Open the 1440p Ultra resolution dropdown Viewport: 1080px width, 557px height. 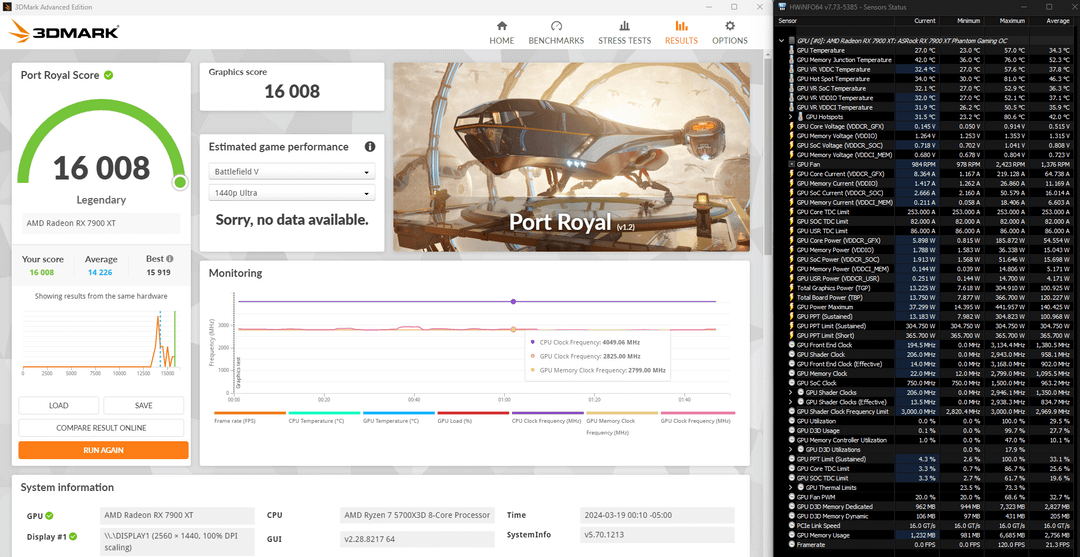tap(291, 193)
